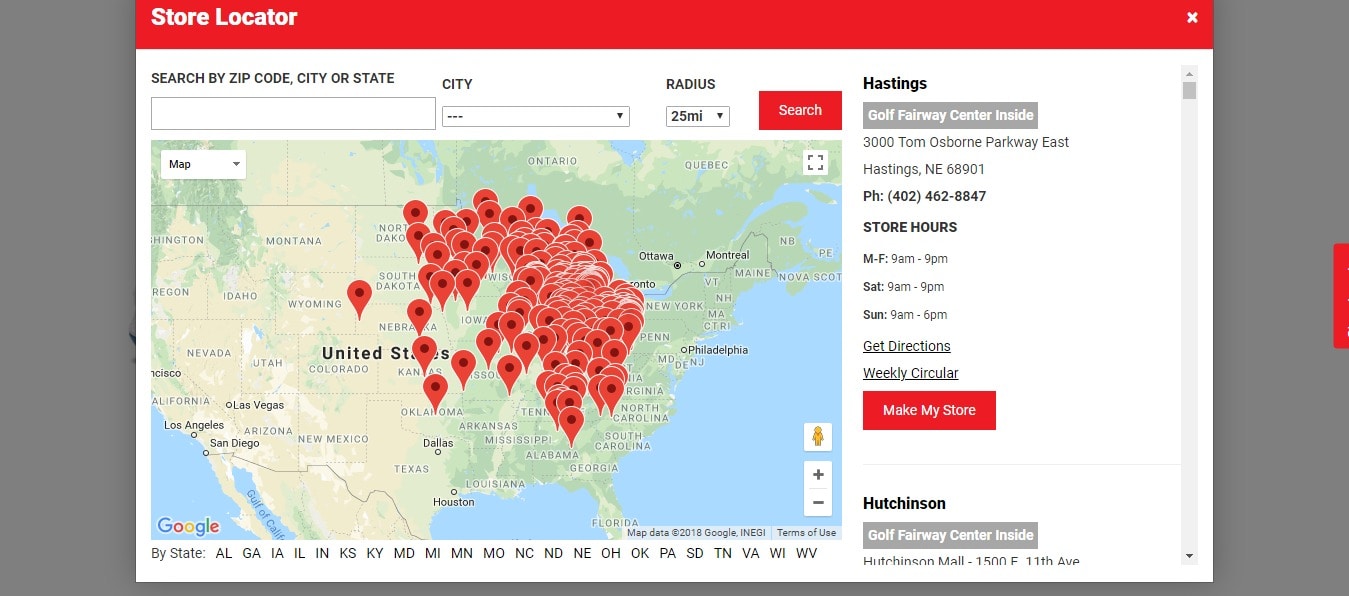The width and height of the screenshot is (1349, 596).
Task: Open the map Terms of Use link
Action: (806, 533)
